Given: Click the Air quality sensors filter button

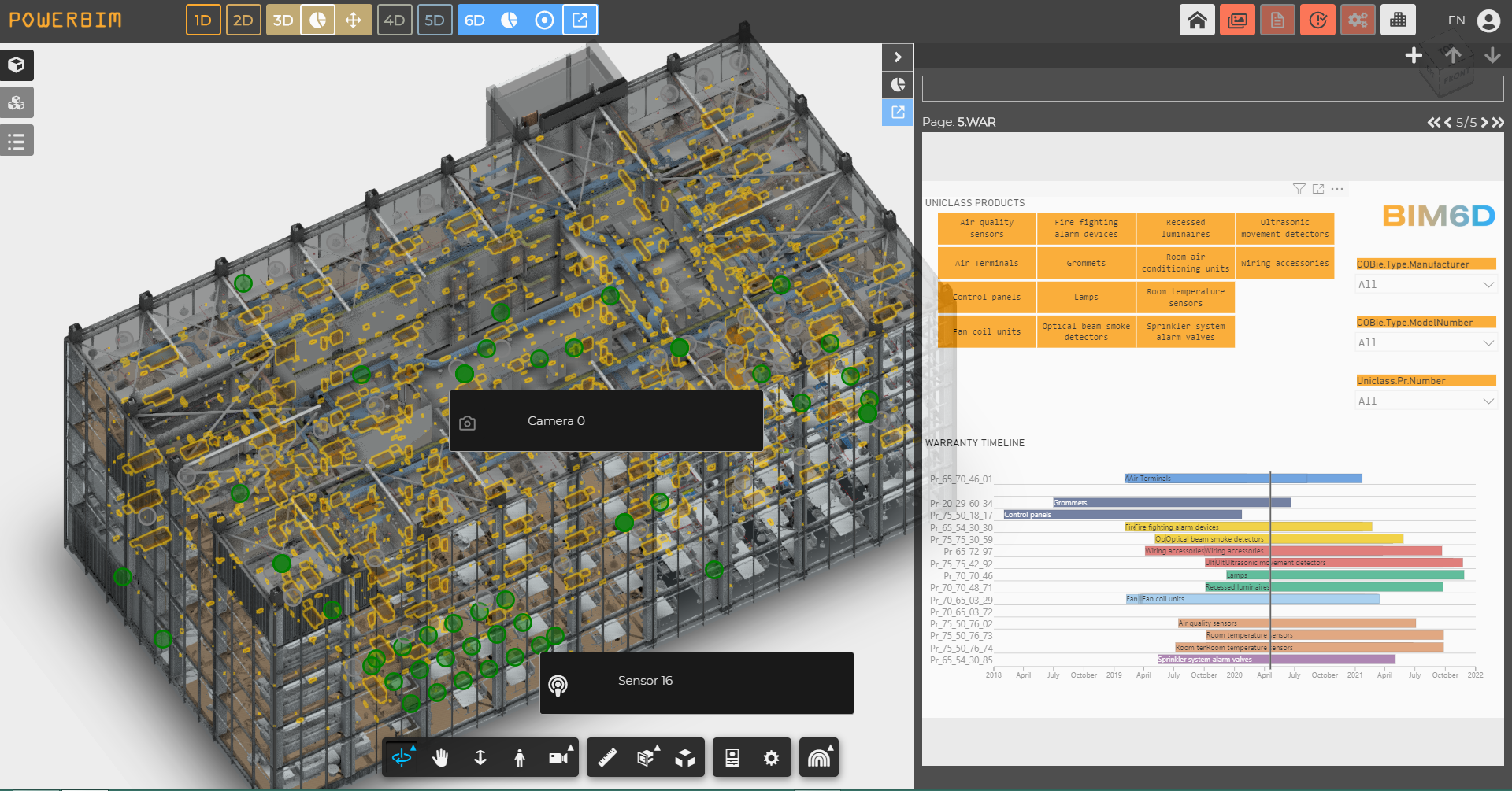Looking at the screenshot, I should pos(986,228).
